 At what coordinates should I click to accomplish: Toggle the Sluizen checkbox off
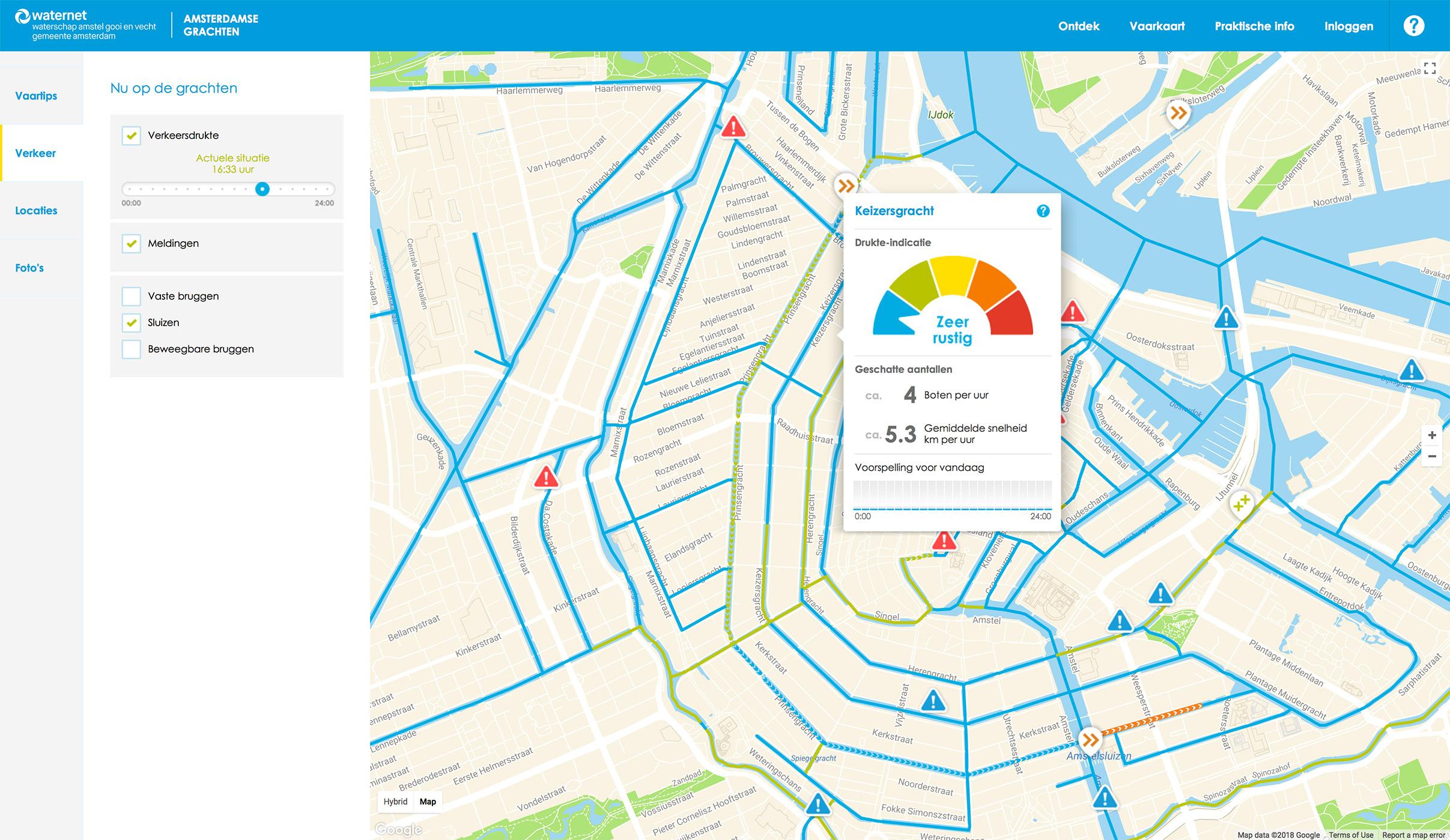coord(131,322)
